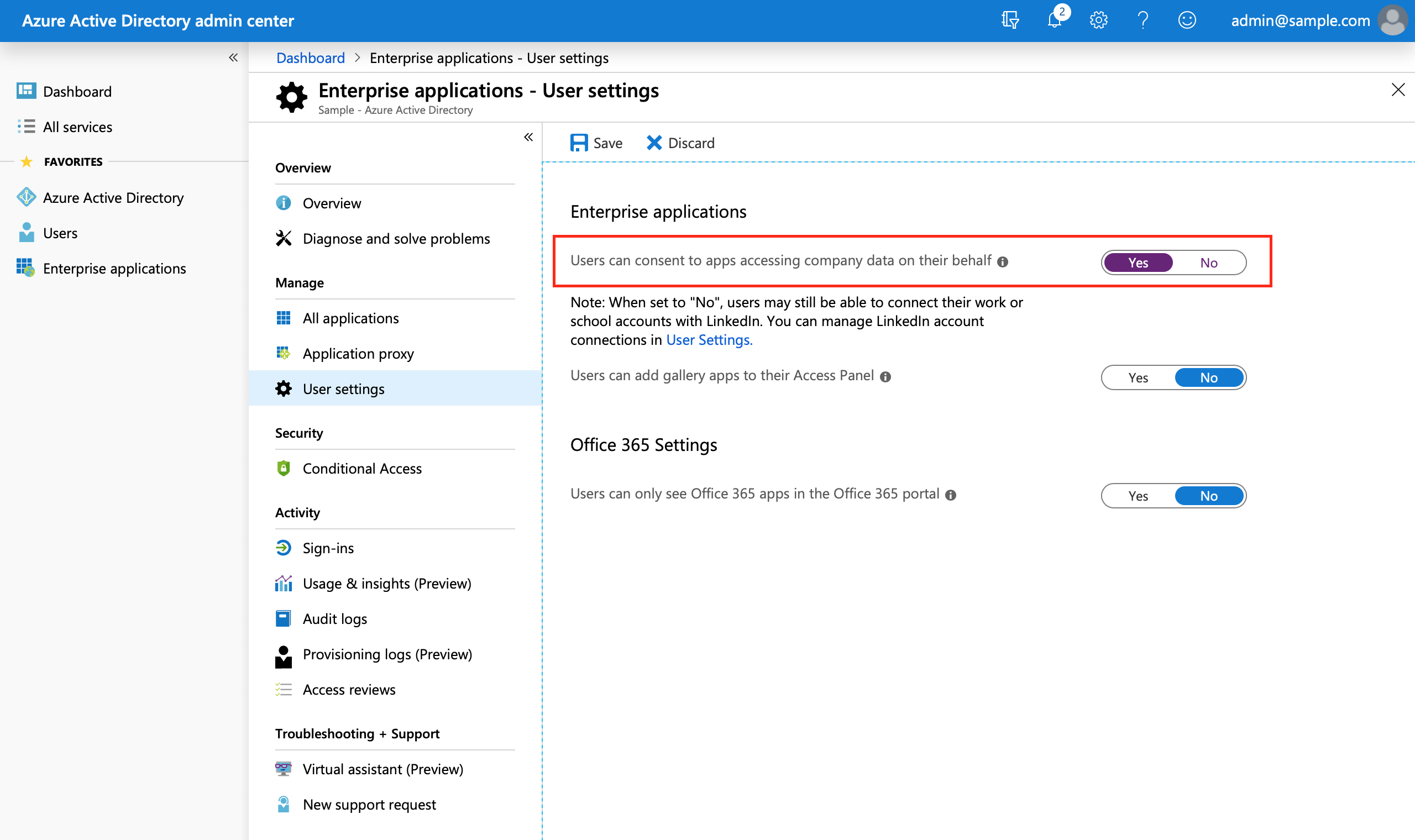Open the Sign-ins activity page

[x=328, y=547]
